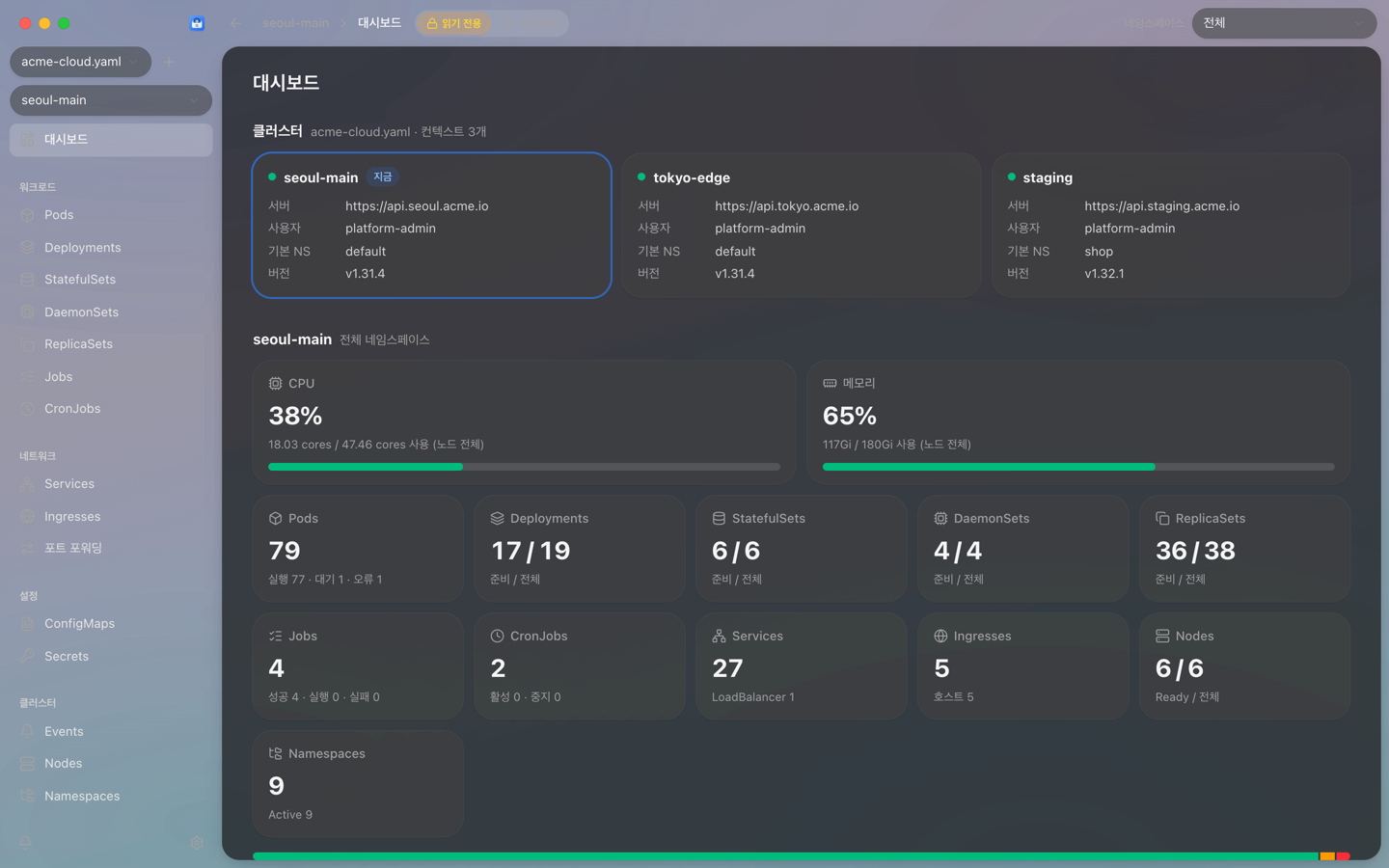Open the 전체 namespace dropdown
1389x868 pixels.
coord(1284,23)
